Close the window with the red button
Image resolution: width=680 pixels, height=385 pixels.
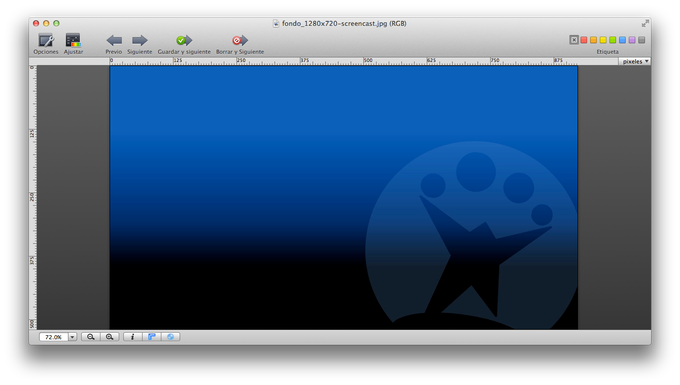(x=36, y=23)
